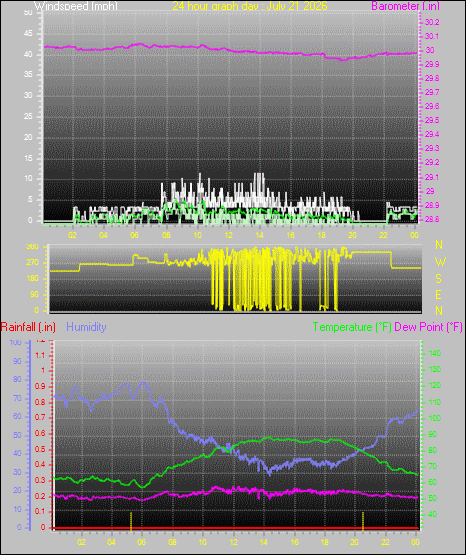This screenshot has width=466, height=555.
Task: Click the 18 hour label under windspeed chart
Action: click(322, 235)
